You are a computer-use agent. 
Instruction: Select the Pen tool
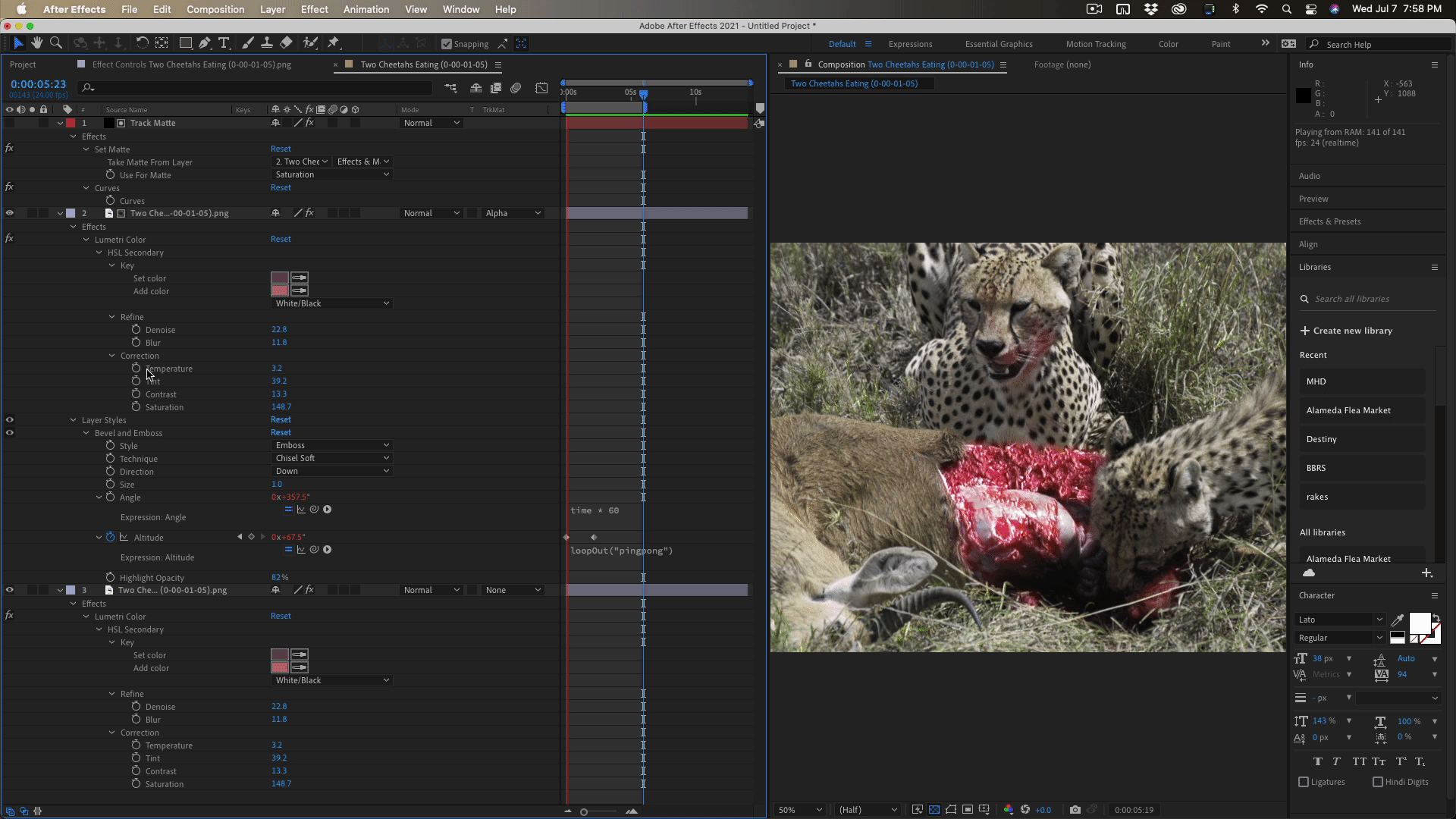(205, 43)
